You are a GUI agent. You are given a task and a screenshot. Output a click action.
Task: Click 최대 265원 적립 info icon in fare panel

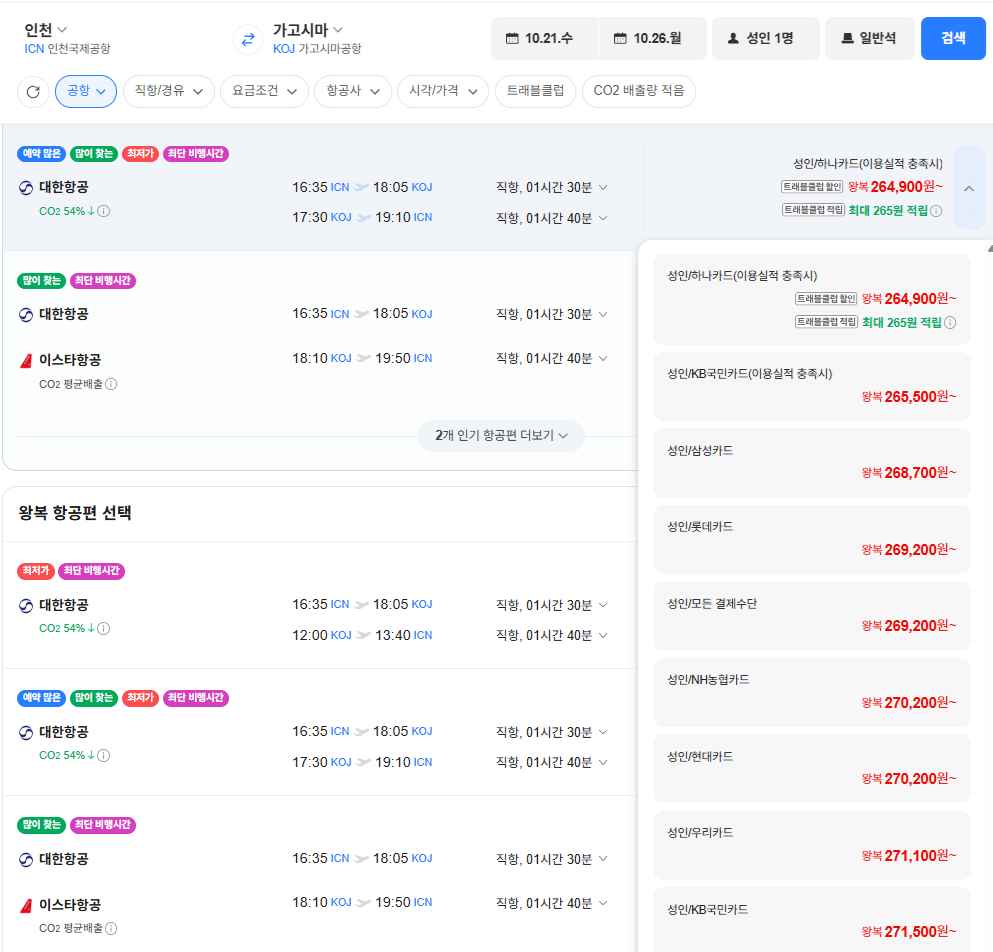[x=950, y=323]
